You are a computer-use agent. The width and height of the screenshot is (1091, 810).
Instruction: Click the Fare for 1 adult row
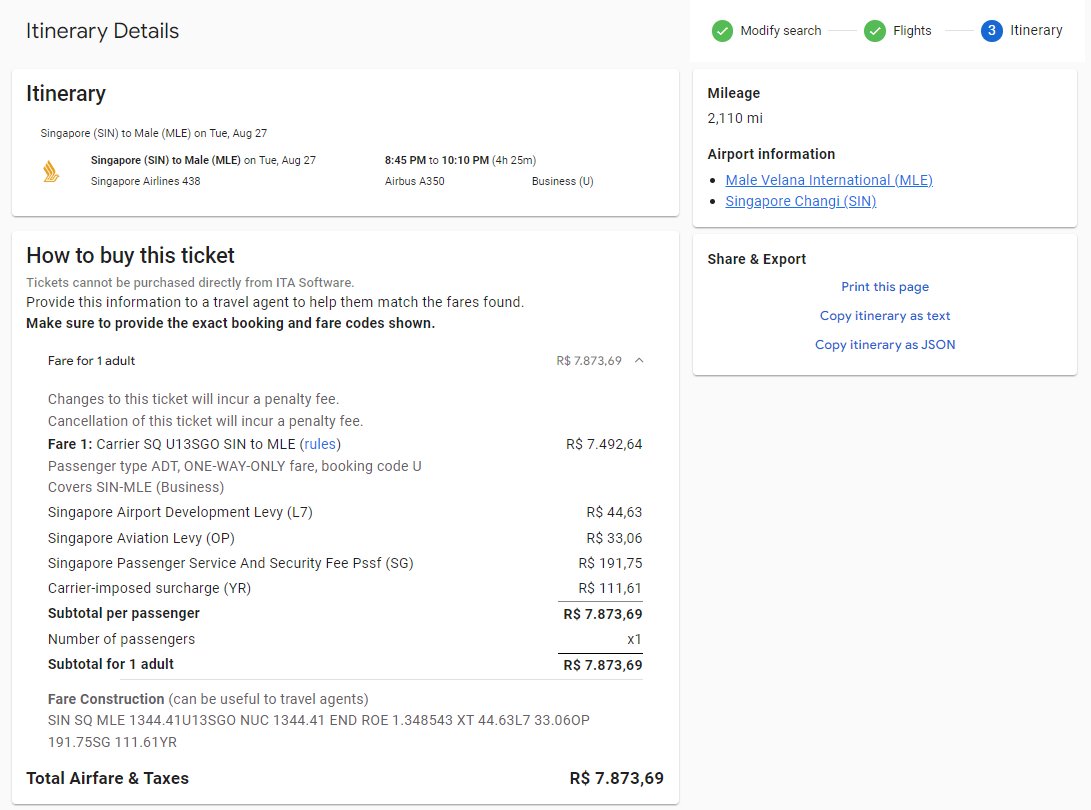click(x=346, y=360)
